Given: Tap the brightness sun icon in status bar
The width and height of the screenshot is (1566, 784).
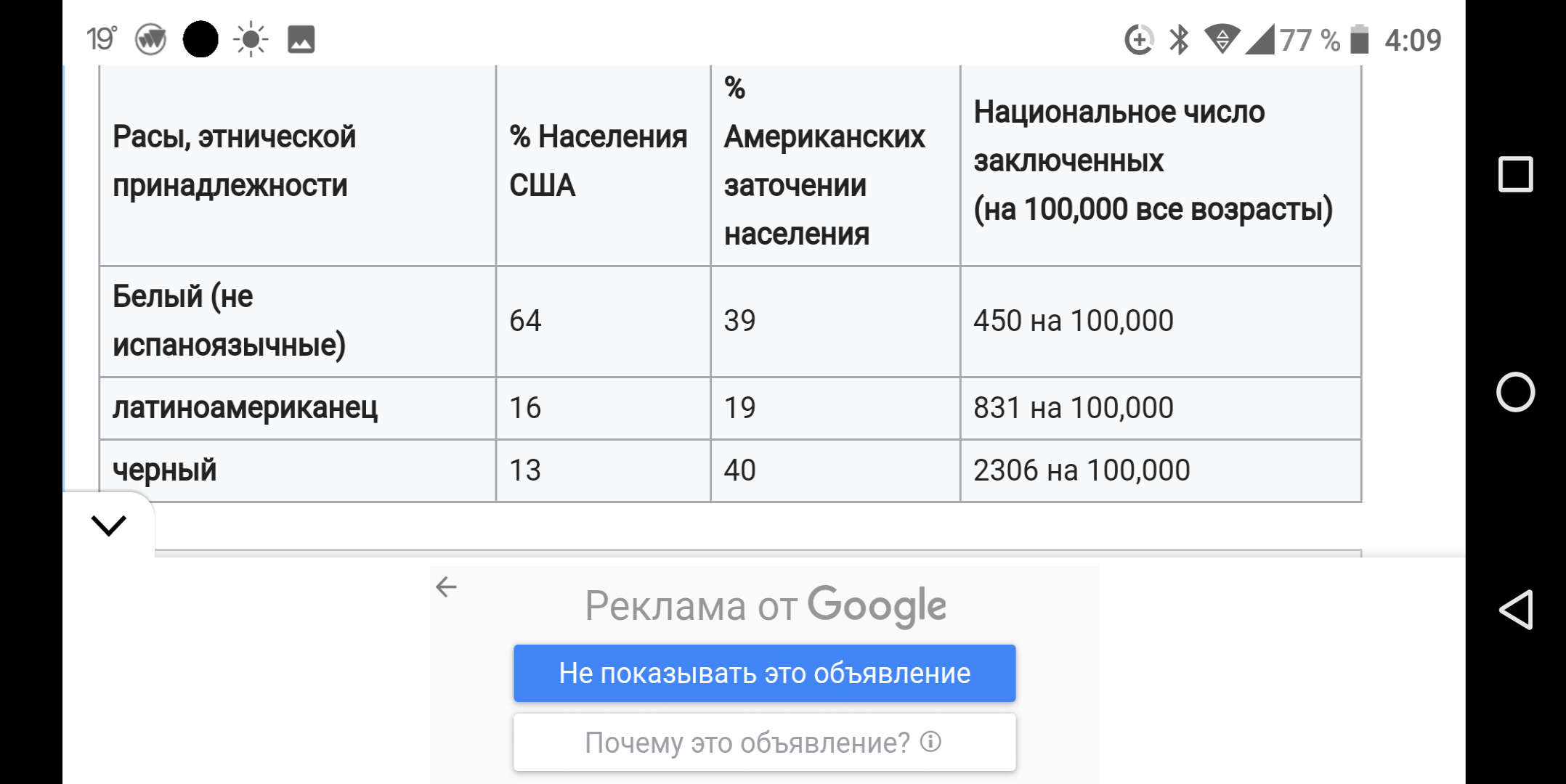Looking at the screenshot, I should (251, 39).
